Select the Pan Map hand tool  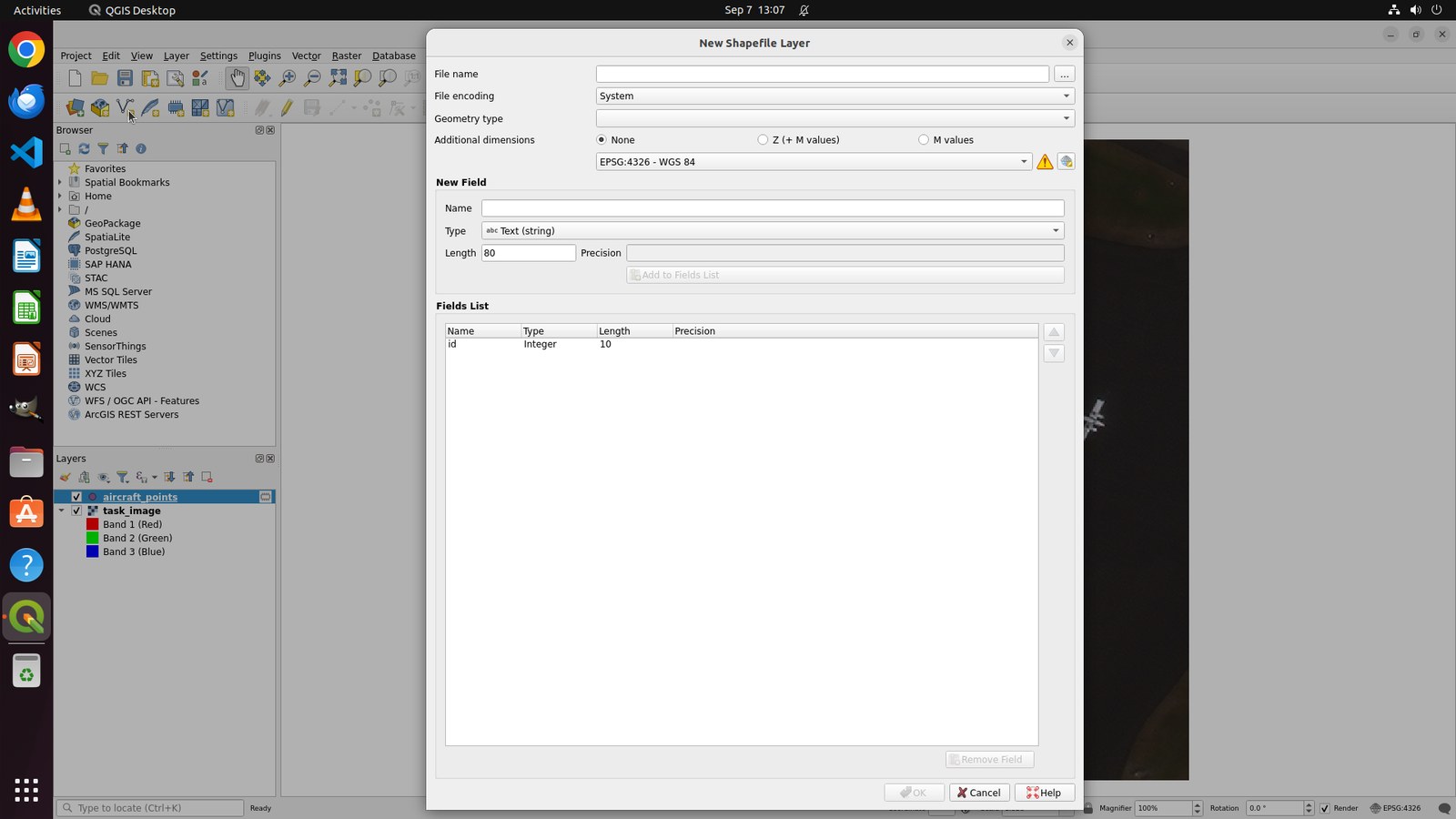pos(237,79)
